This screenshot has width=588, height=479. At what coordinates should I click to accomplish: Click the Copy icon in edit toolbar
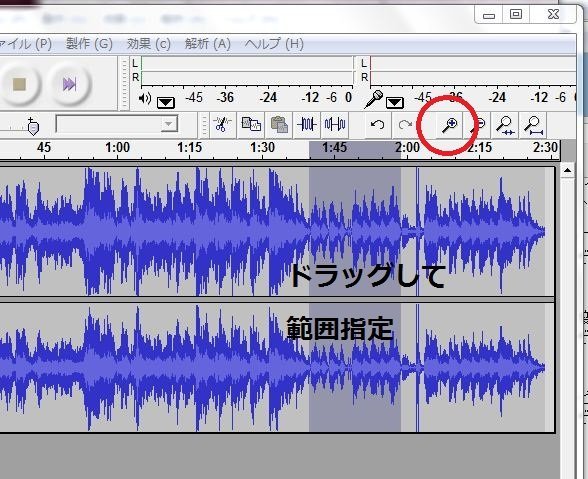251,125
